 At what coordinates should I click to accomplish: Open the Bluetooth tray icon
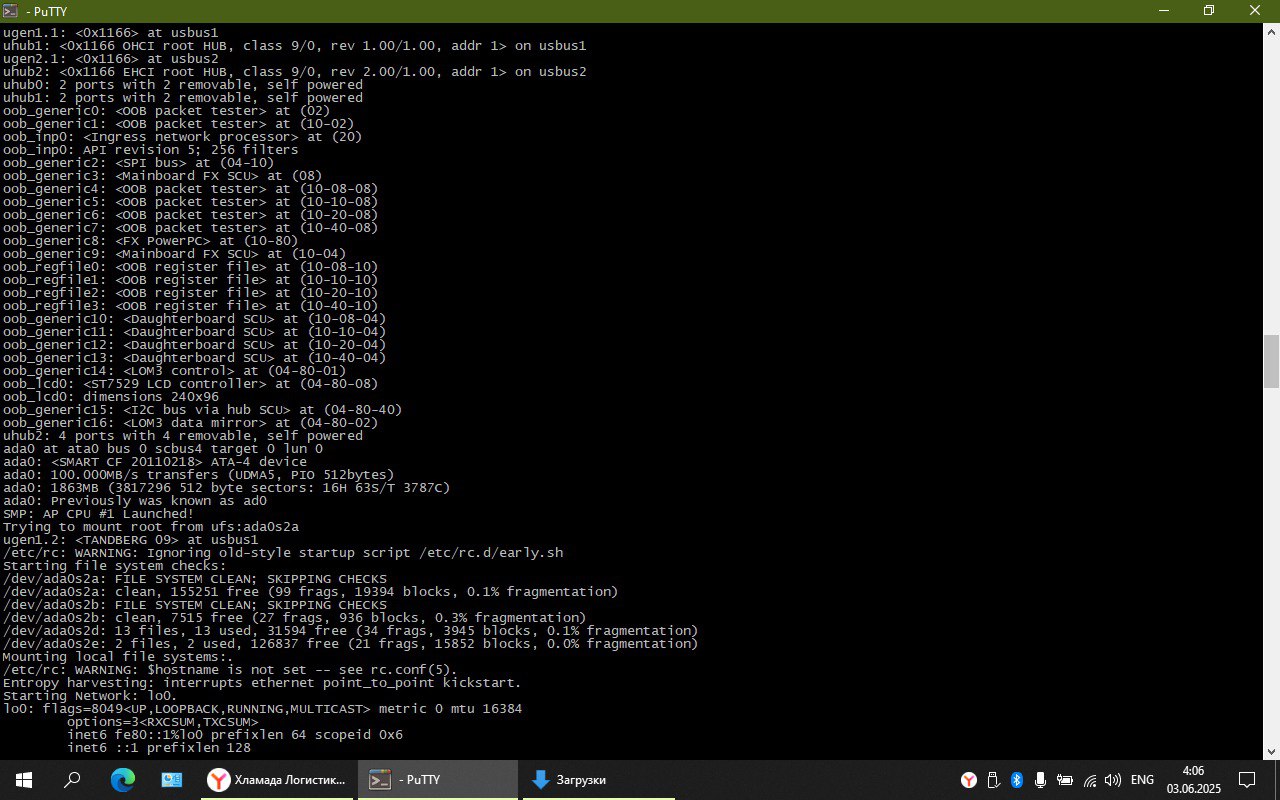point(1017,780)
